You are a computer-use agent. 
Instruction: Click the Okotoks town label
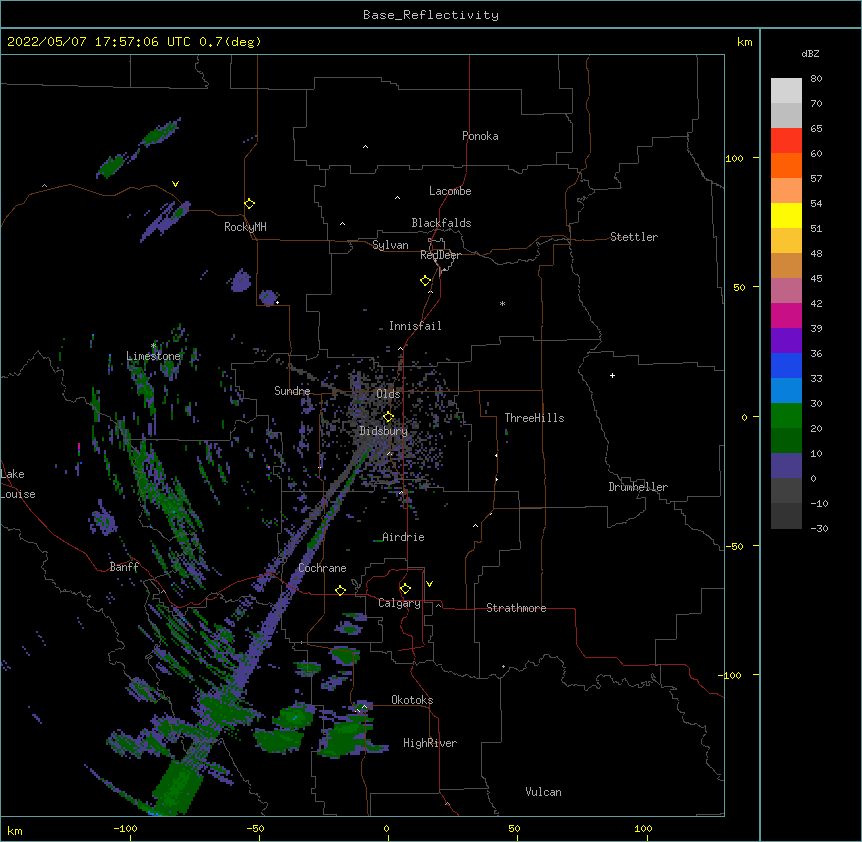point(412,700)
